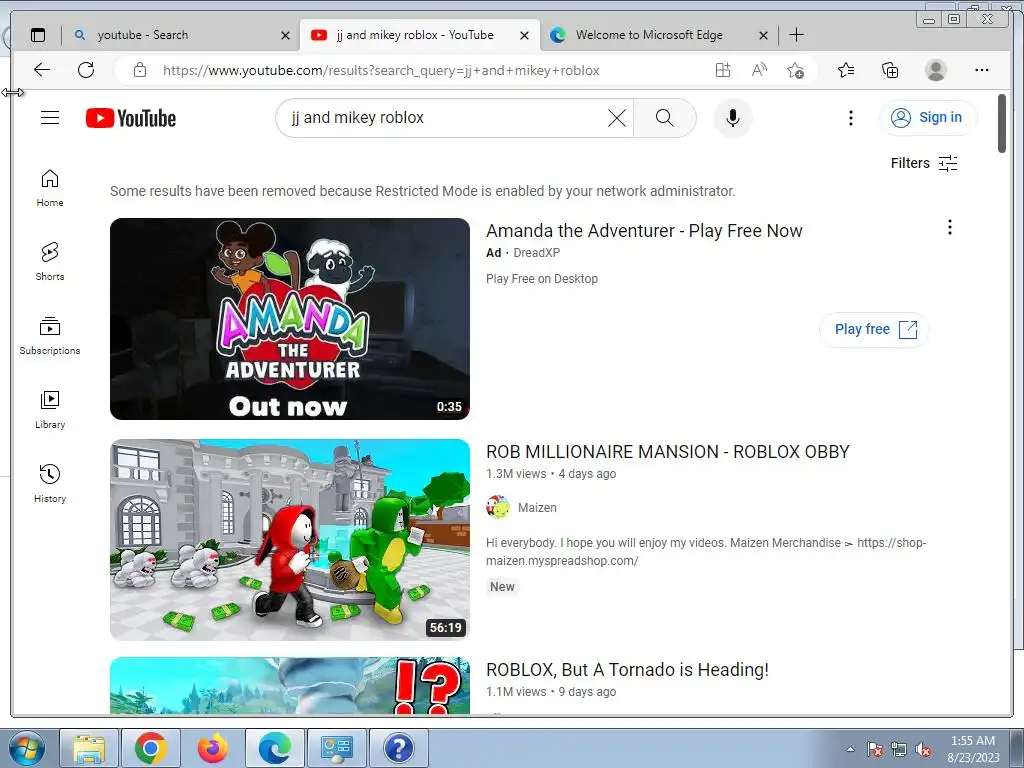Click the browser address bar URL

point(381,70)
